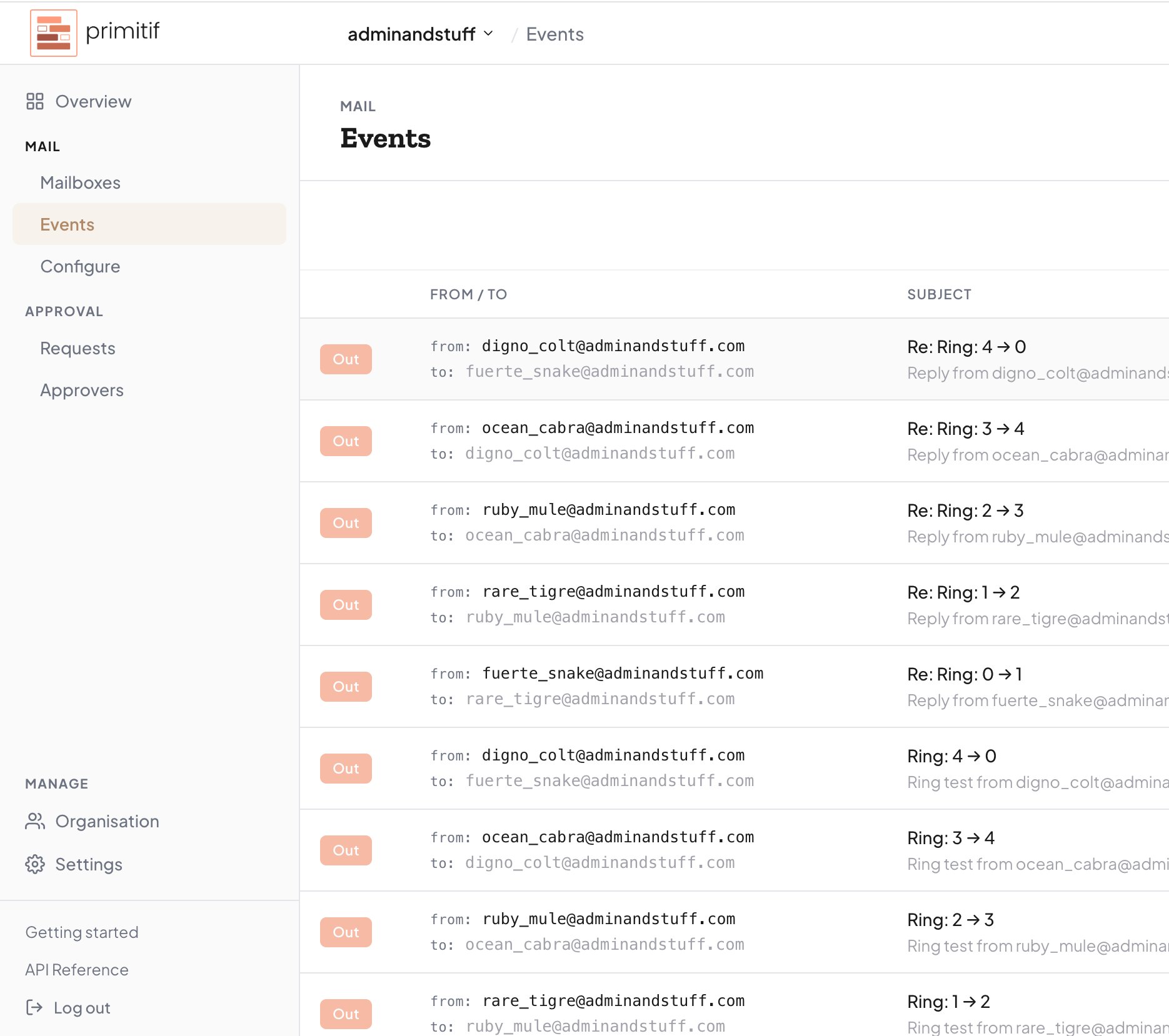Viewport: 1169px width, 1036px height.
Task: Click the primitif logo icon
Action: (53, 33)
